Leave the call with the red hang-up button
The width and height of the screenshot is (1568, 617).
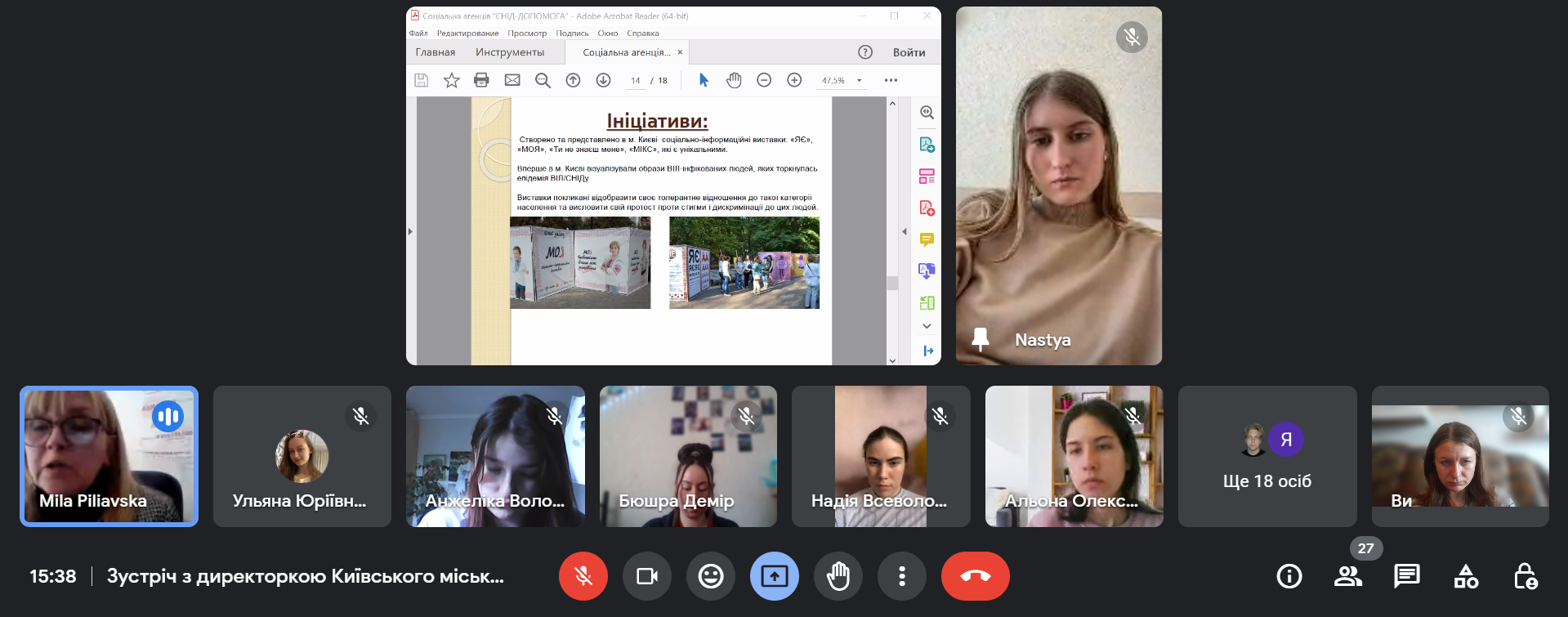(x=975, y=576)
